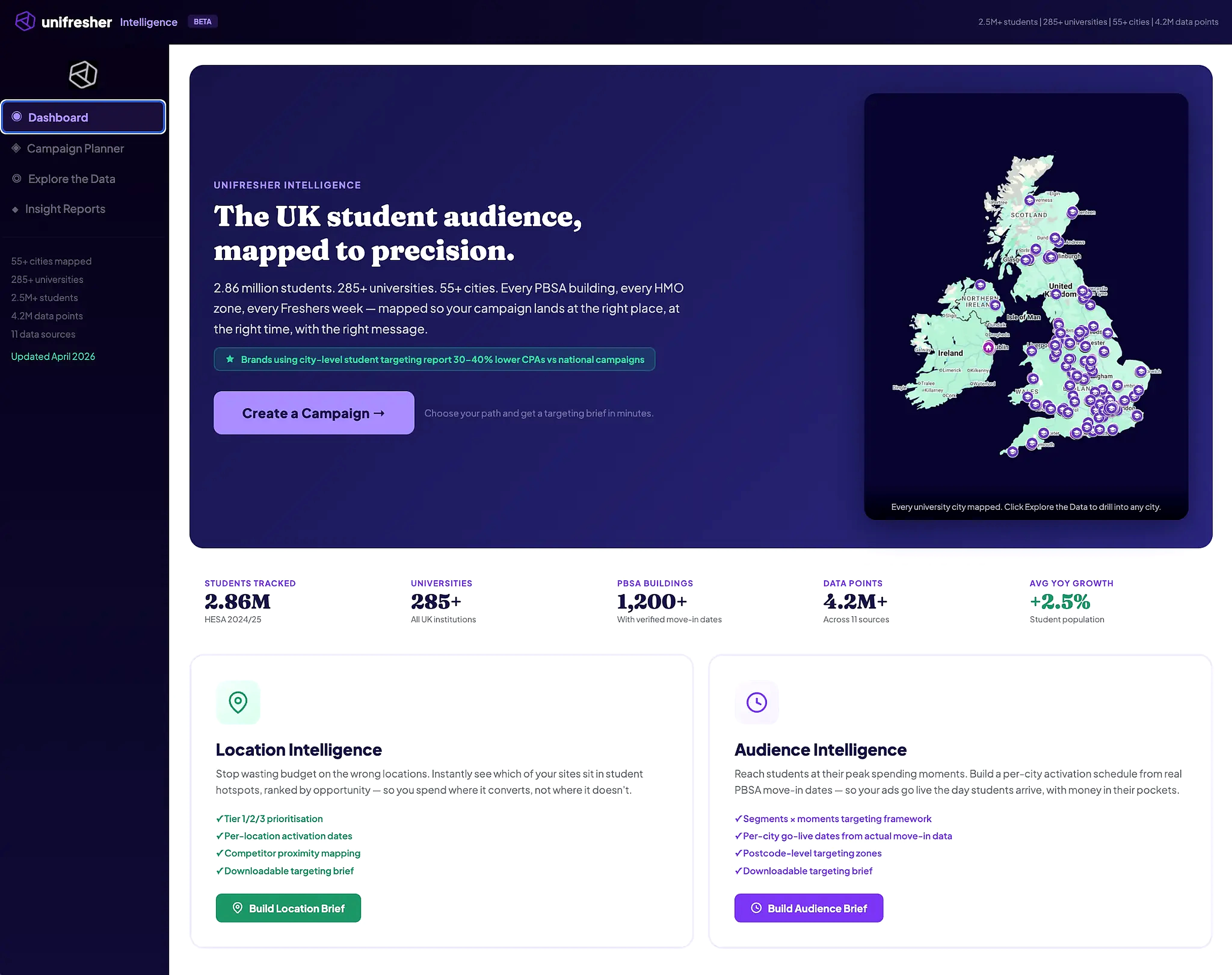Click the unifresher wordmark in header
This screenshot has width=1232, height=975.
[x=76, y=22]
